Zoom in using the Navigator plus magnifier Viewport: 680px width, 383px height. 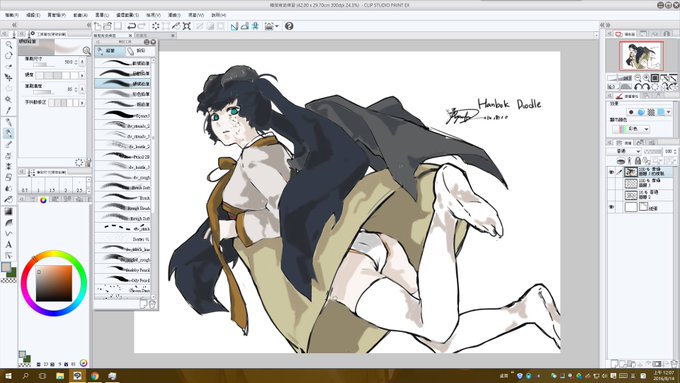[646, 78]
